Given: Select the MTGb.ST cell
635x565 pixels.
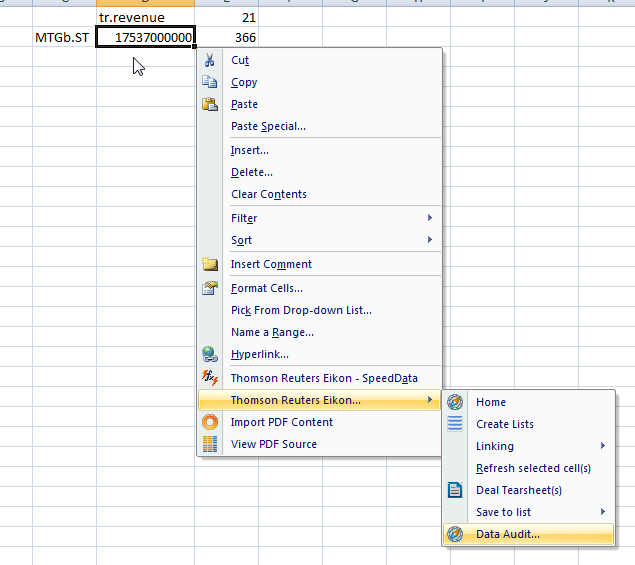Looking at the screenshot, I should click(64, 37).
